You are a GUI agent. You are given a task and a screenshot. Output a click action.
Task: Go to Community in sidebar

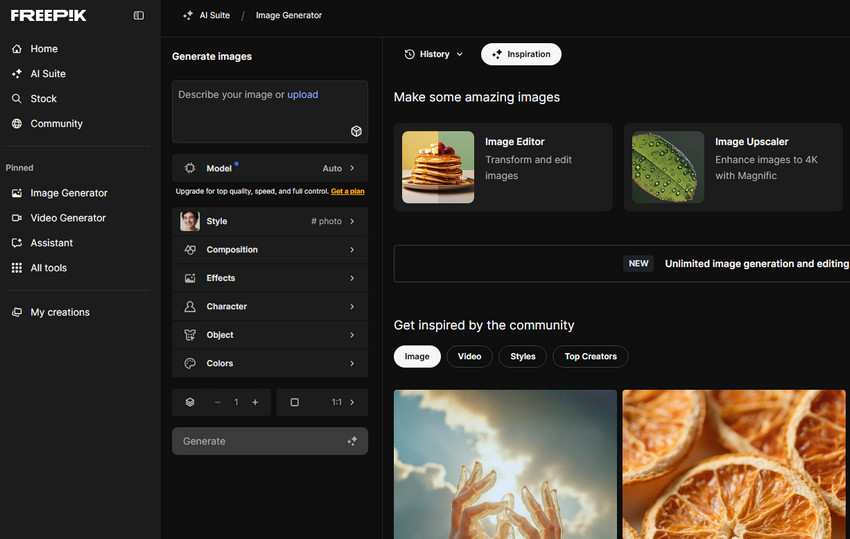(x=56, y=124)
